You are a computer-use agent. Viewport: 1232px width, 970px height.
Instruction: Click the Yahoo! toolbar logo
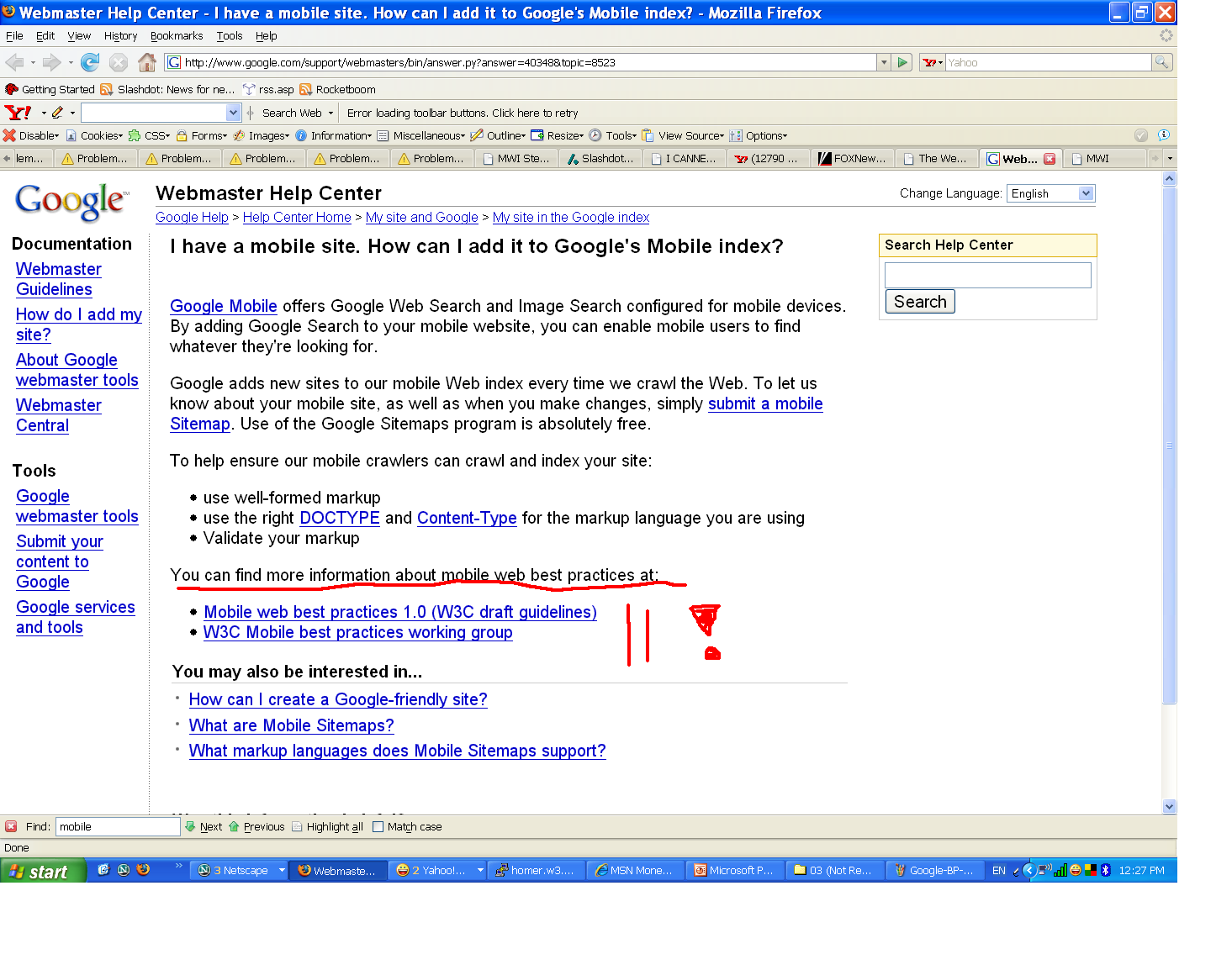point(18,113)
